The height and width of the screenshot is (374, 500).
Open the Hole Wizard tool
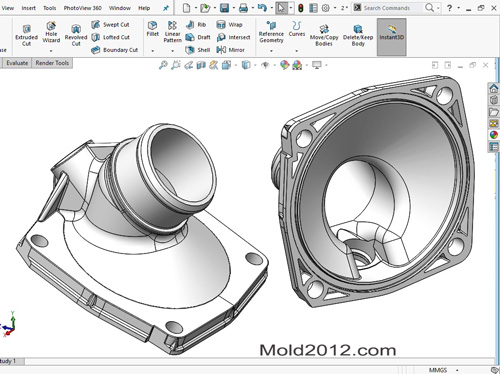51,32
